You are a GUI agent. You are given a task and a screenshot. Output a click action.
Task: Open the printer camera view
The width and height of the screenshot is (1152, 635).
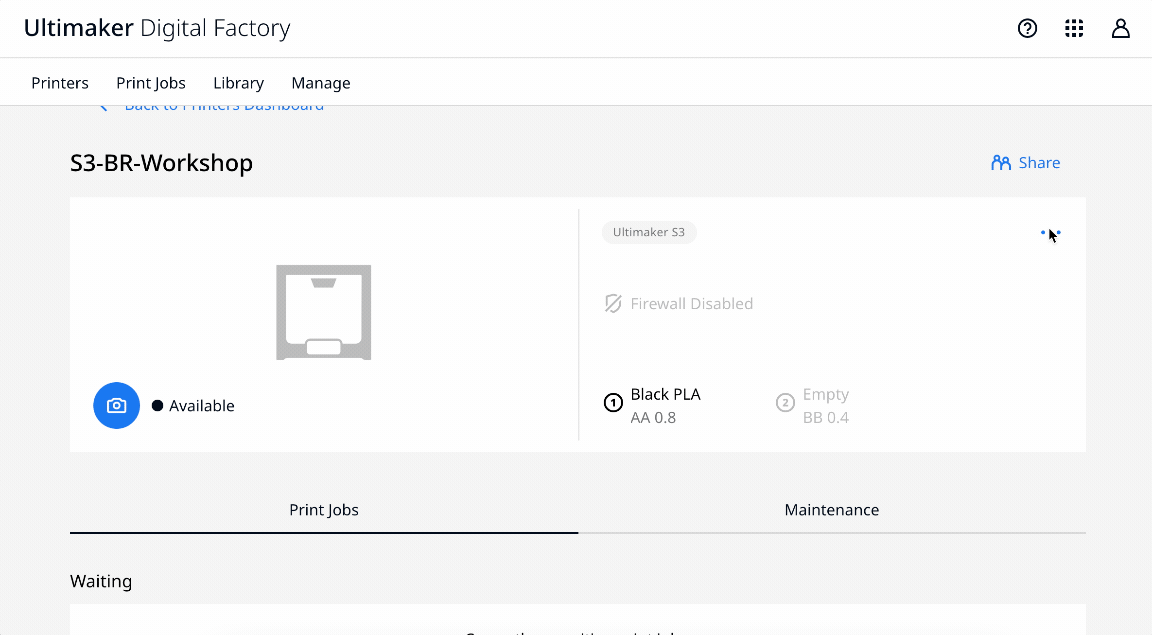tap(116, 405)
